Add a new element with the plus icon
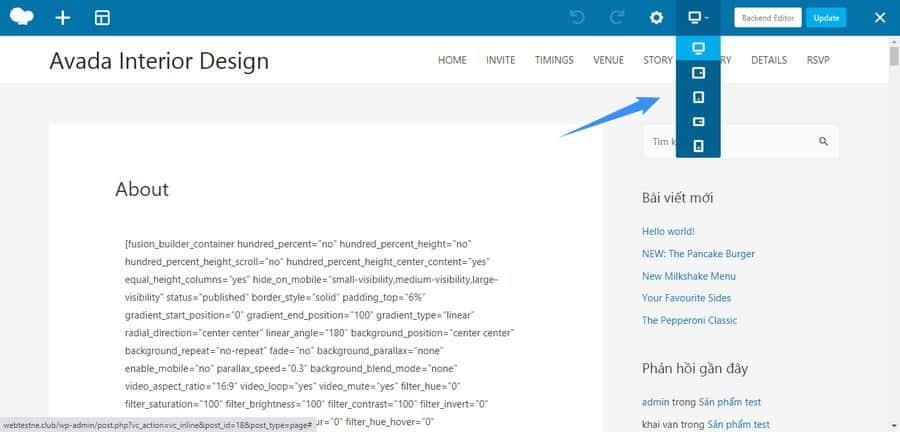Image resolution: width=900 pixels, height=432 pixels. tap(63, 18)
